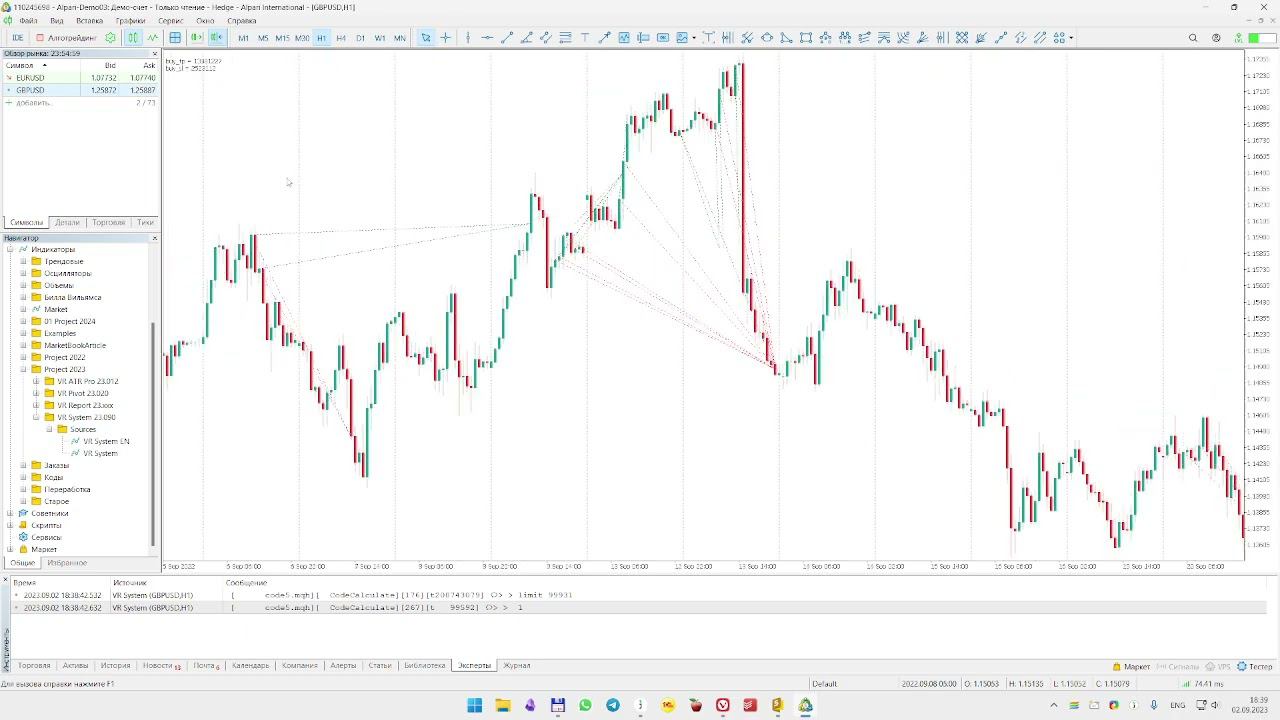Show the chart grid icon
This screenshot has height=720, width=1280.
pos(175,38)
